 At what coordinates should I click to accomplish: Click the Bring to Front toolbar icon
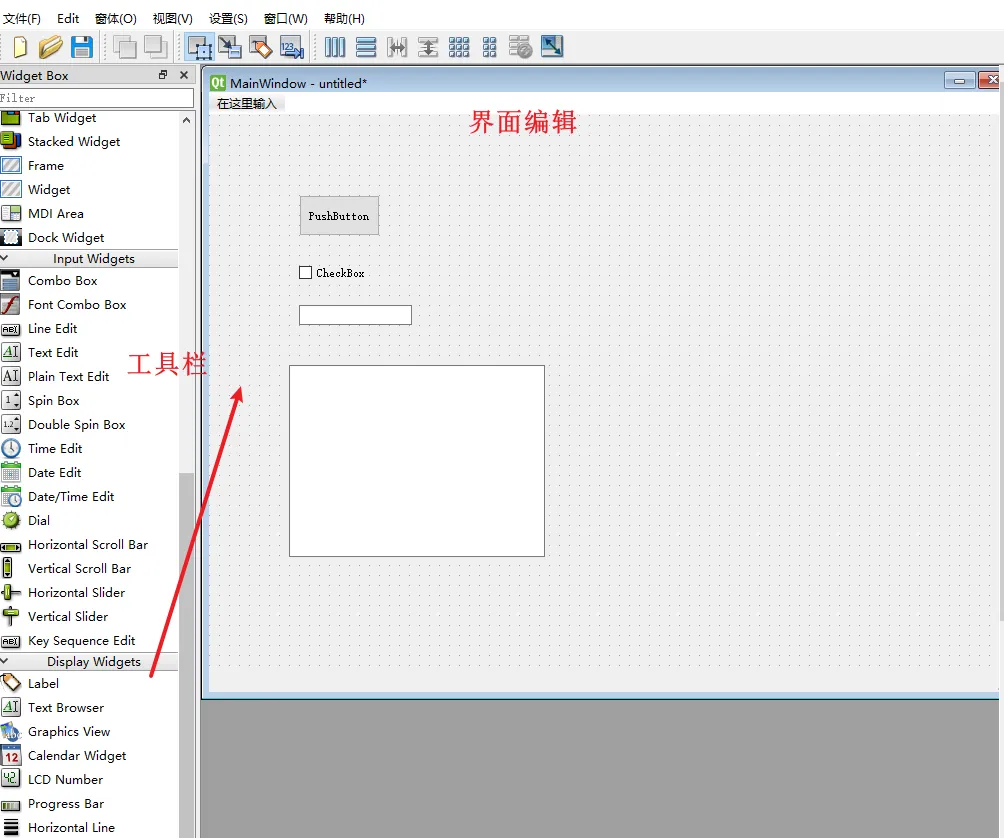click(156, 47)
